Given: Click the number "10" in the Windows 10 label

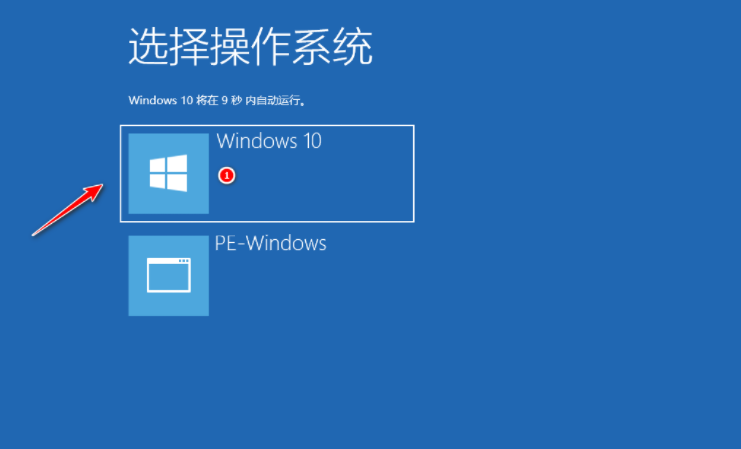Looking at the screenshot, I should (312, 141).
